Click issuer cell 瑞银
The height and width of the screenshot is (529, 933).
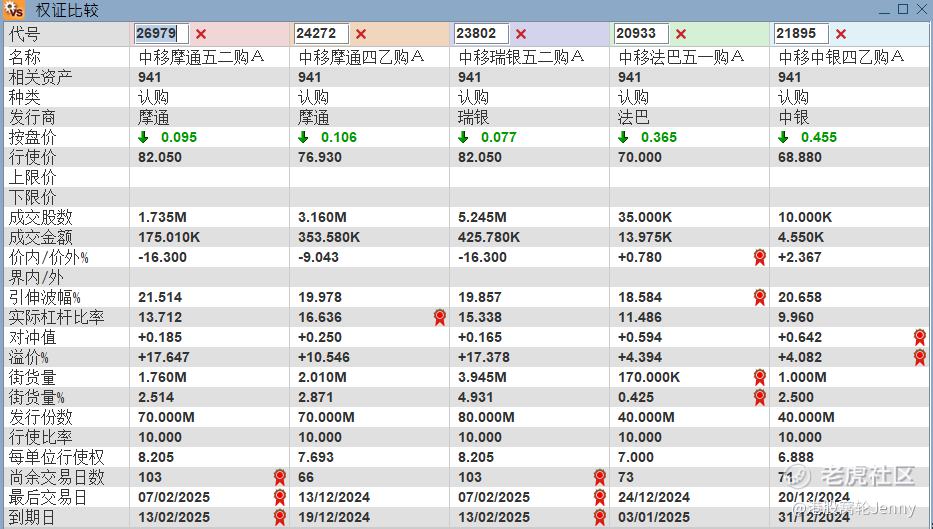click(x=474, y=117)
